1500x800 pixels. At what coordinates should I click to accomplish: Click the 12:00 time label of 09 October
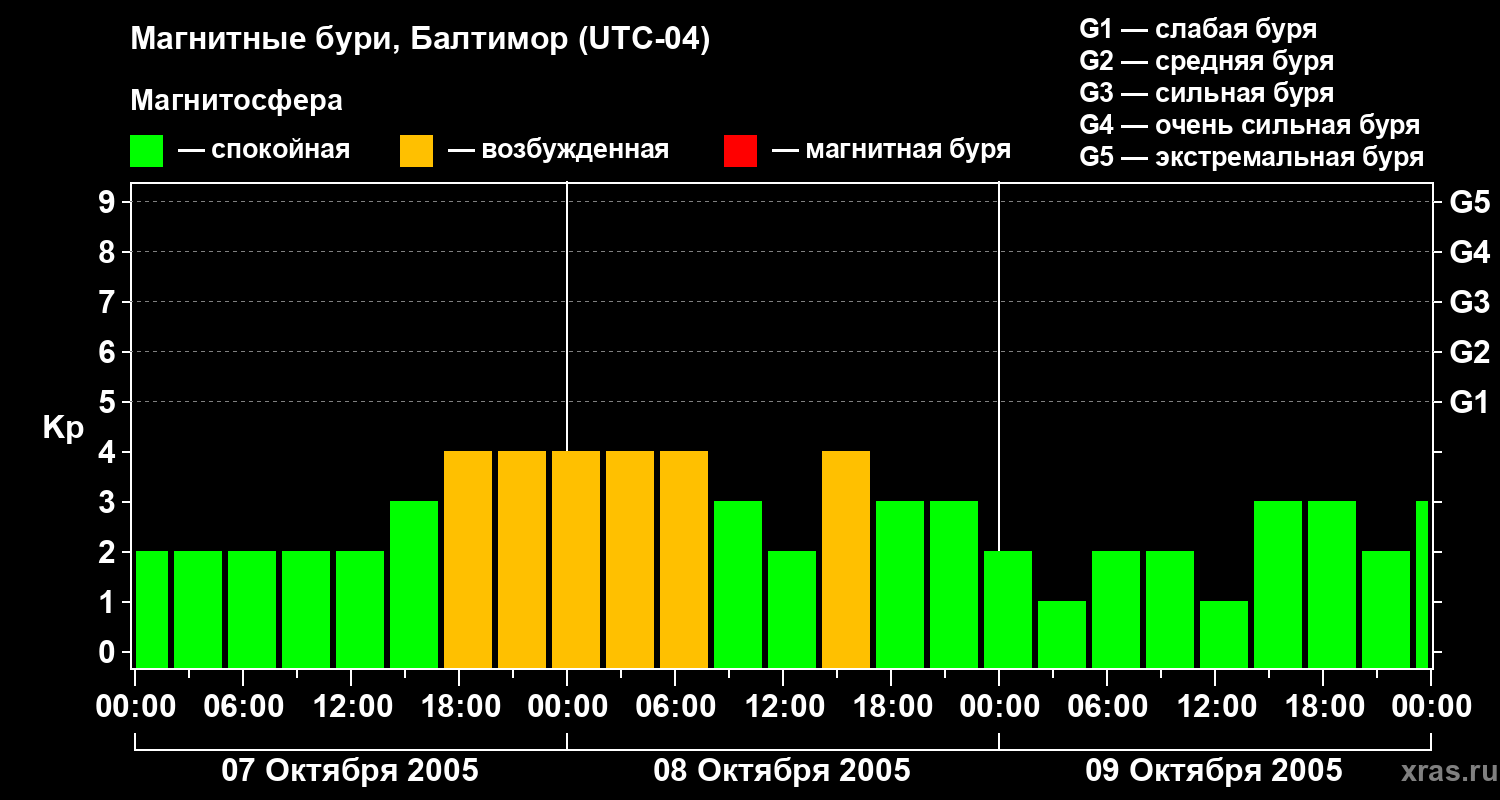1215,706
